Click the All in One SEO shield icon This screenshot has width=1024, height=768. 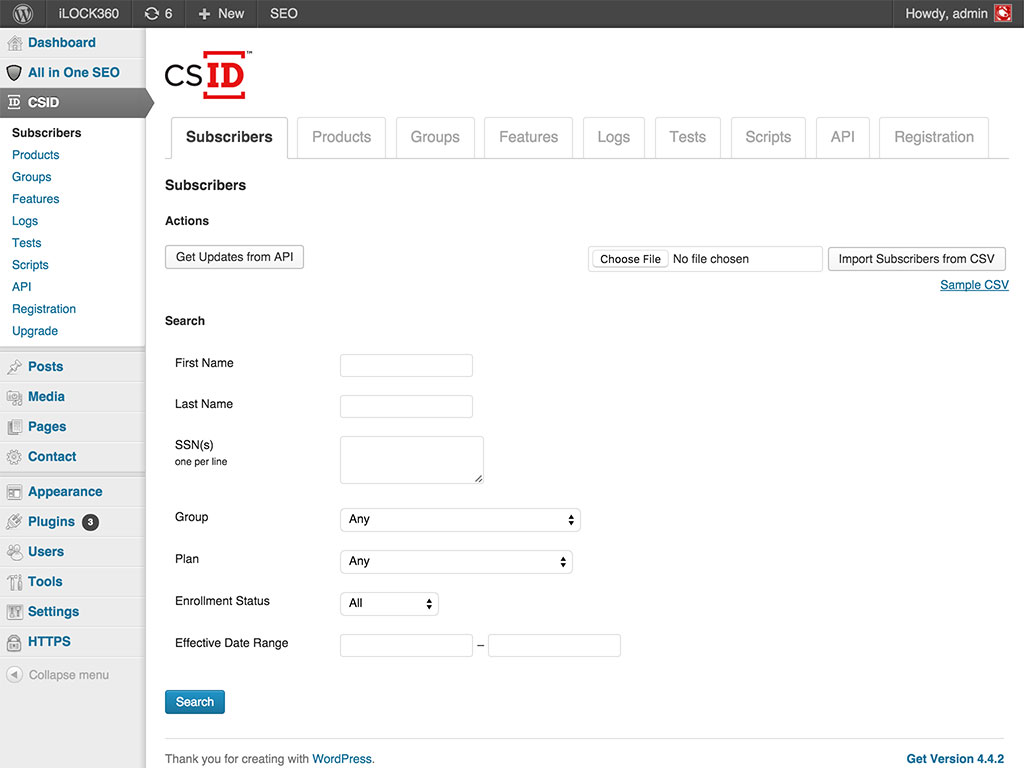[14, 72]
